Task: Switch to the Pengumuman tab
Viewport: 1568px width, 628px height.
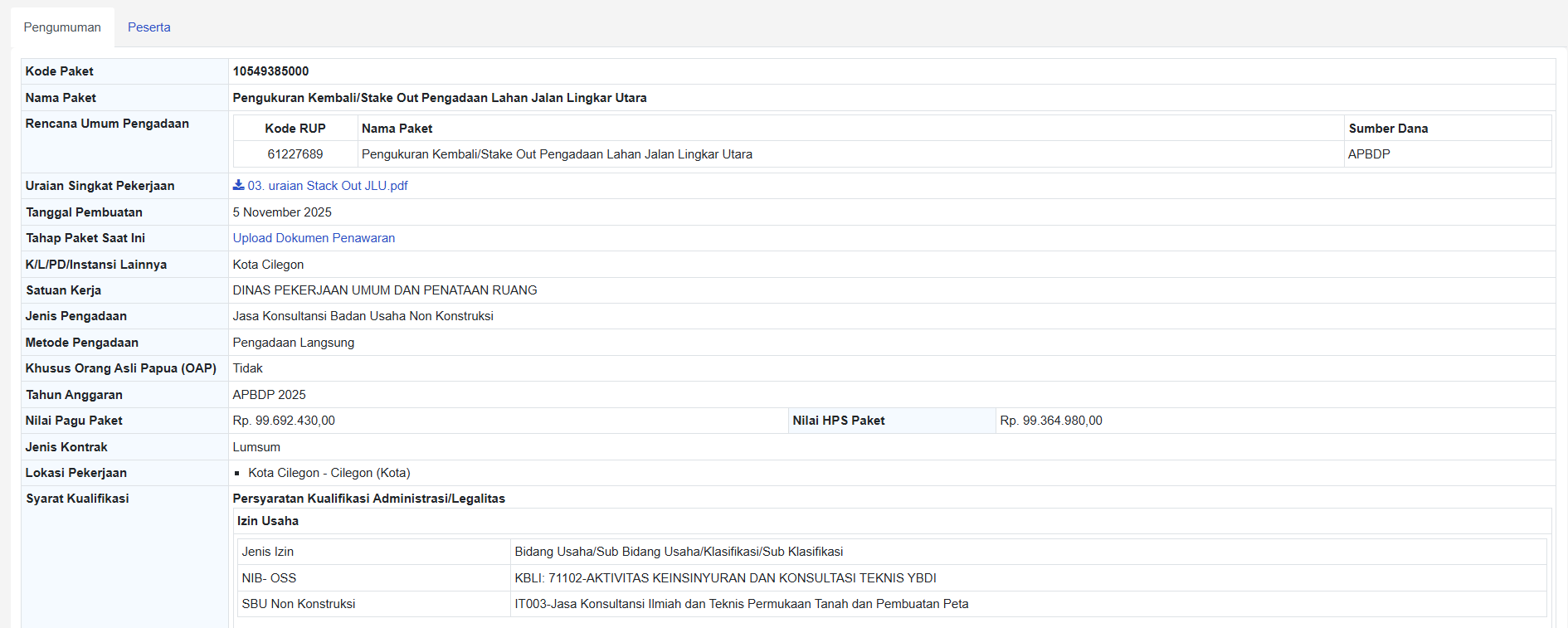Action: tap(62, 27)
